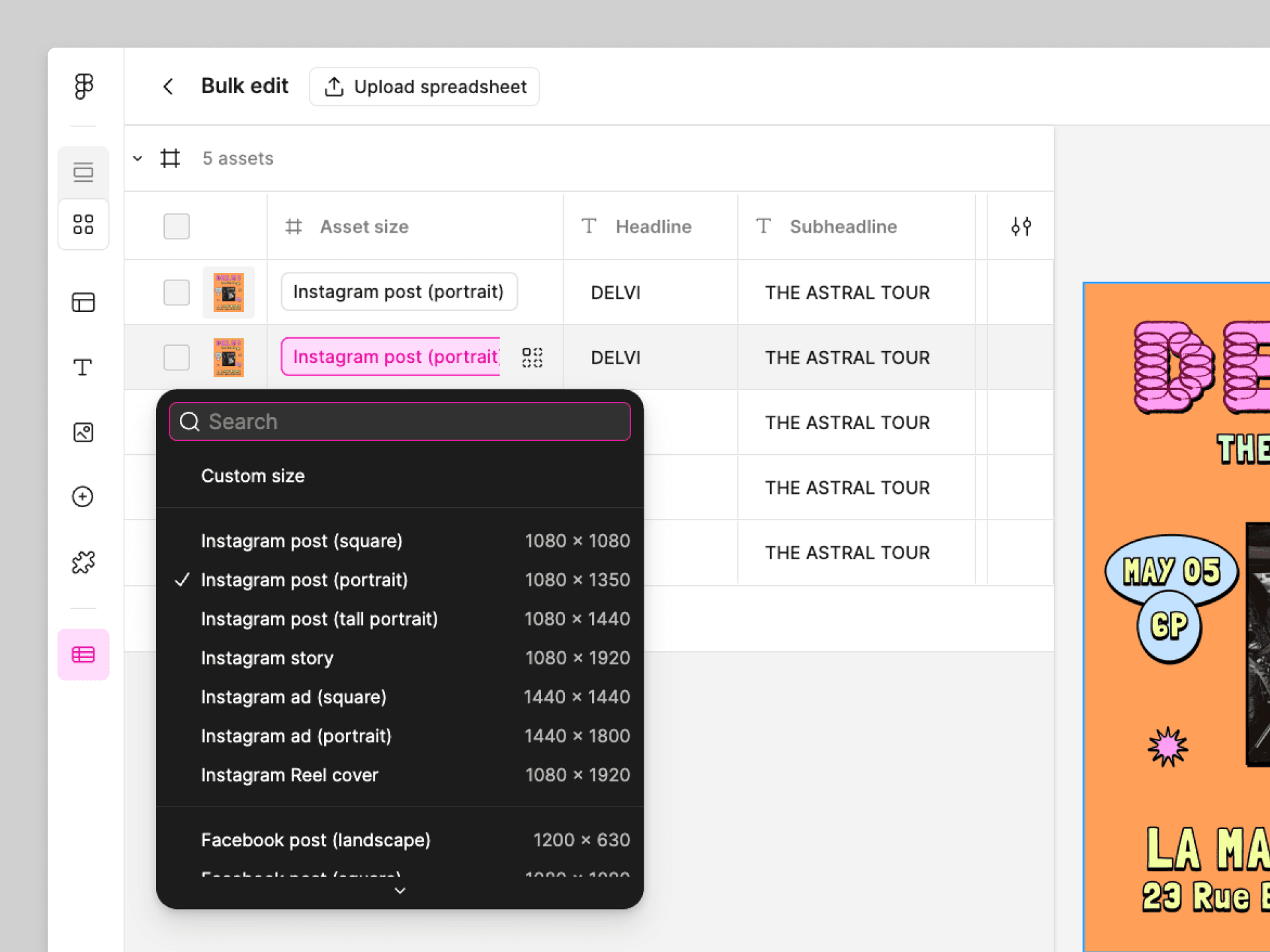The width and height of the screenshot is (1270, 952).
Task: Click the Headline column header
Action: coord(650,227)
